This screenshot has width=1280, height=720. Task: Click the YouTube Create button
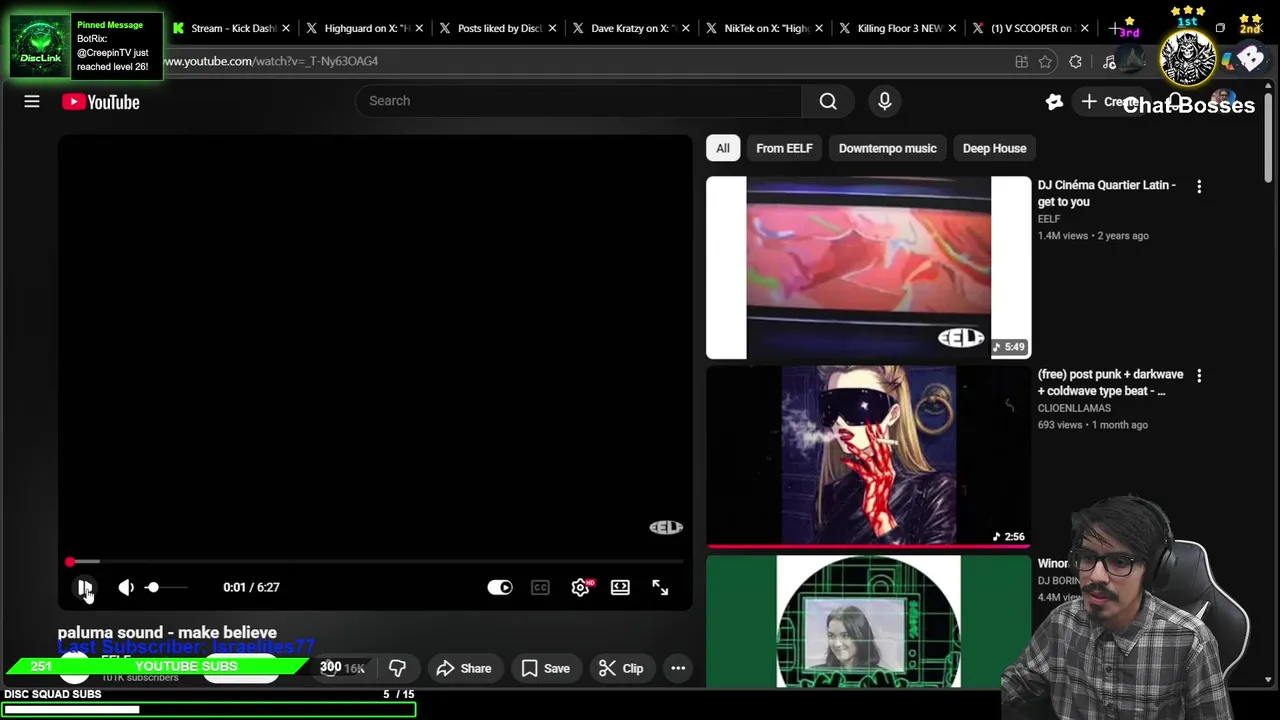tap(1112, 102)
